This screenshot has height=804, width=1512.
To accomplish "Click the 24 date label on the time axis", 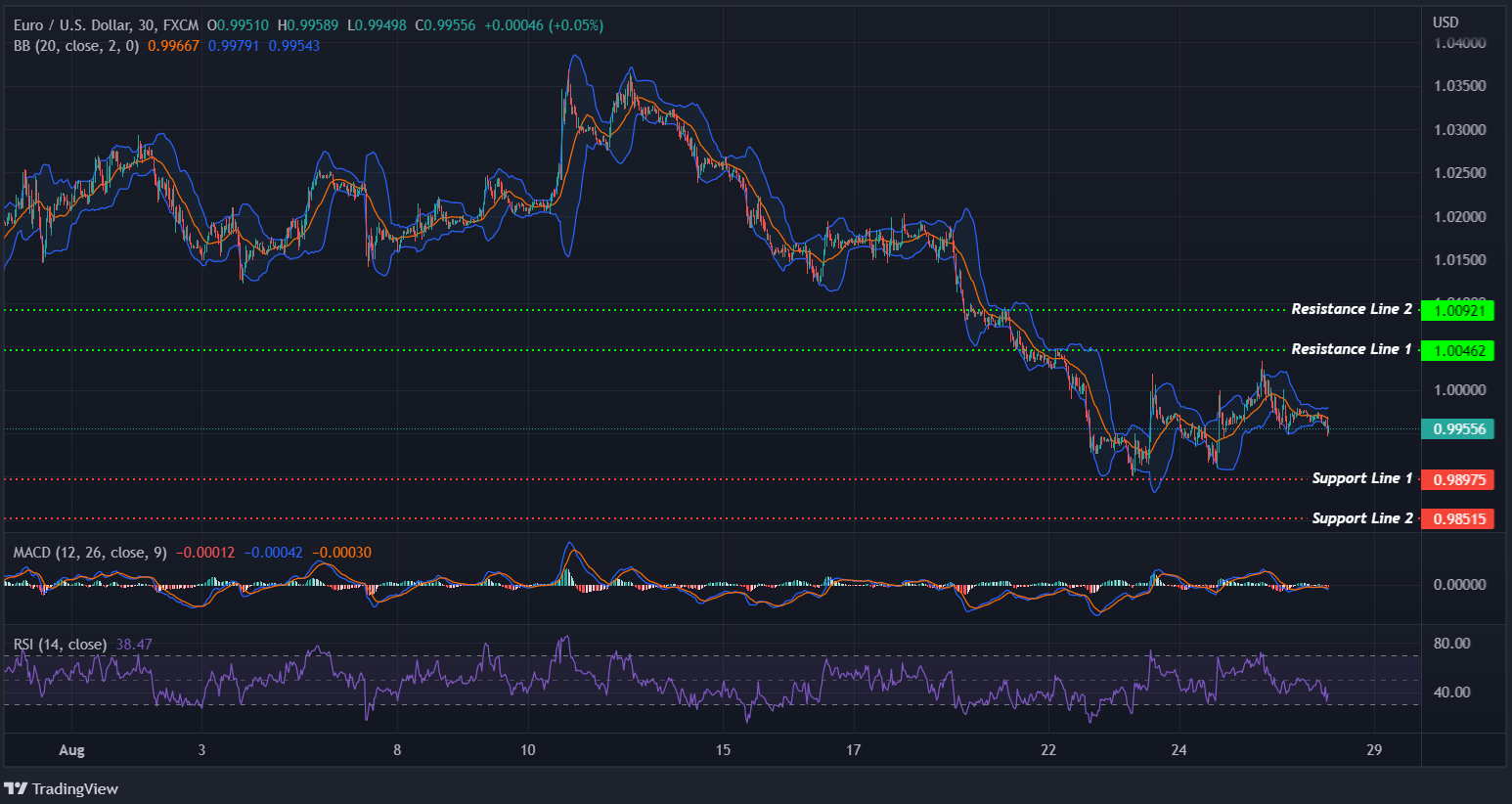I will [1178, 750].
